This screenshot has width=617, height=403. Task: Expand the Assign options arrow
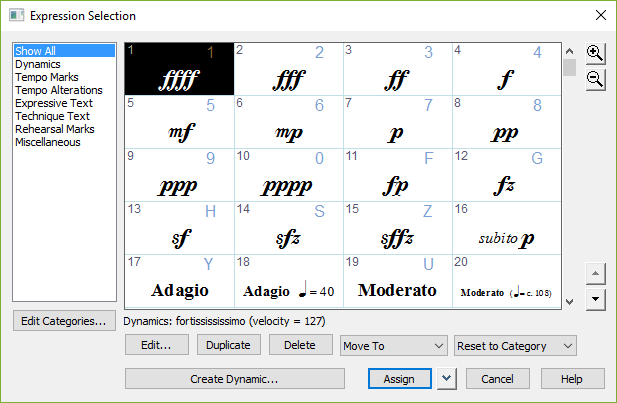(447, 379)
